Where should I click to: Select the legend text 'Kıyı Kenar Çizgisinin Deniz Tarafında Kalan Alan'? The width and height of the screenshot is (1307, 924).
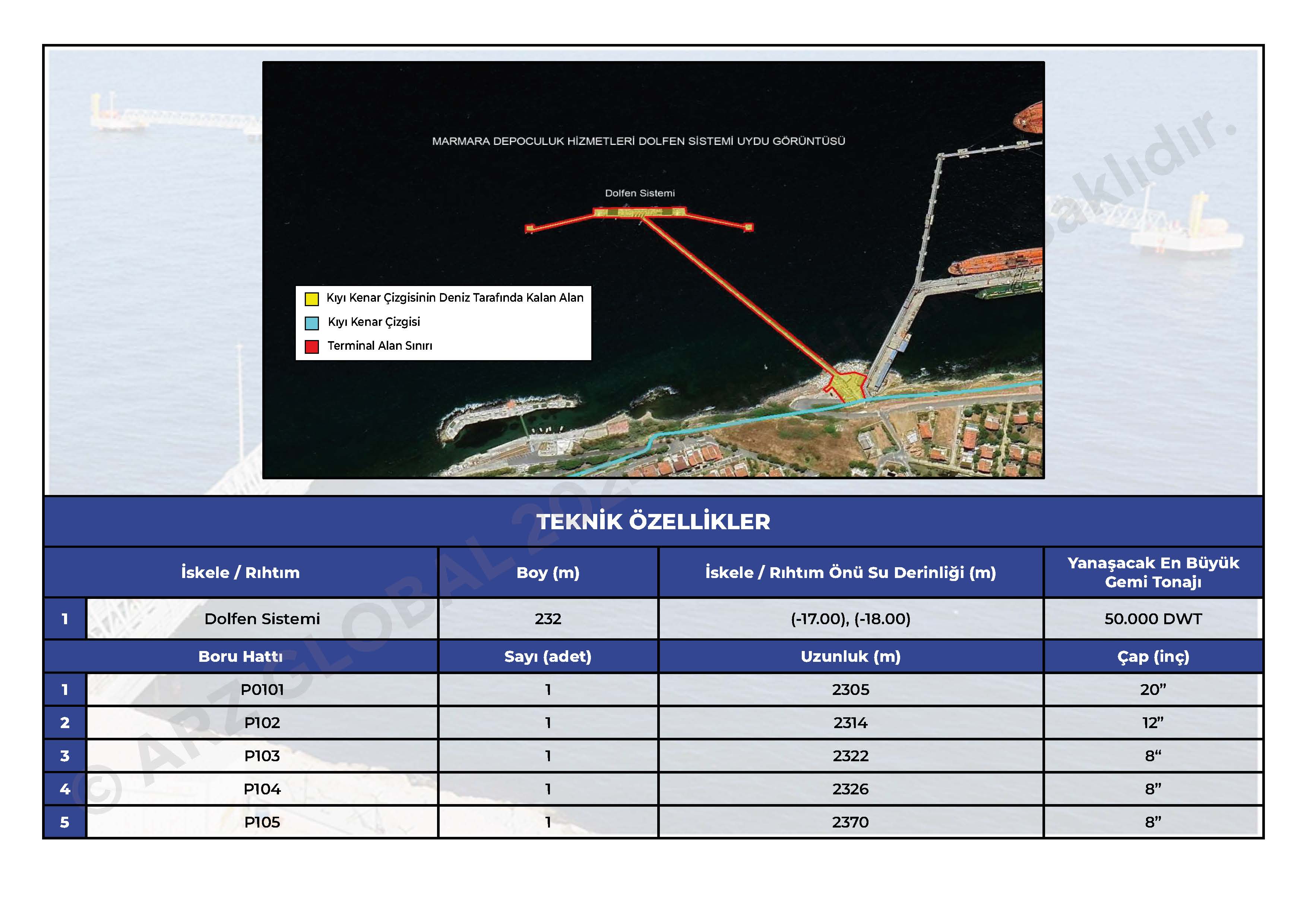coord(455,298)
